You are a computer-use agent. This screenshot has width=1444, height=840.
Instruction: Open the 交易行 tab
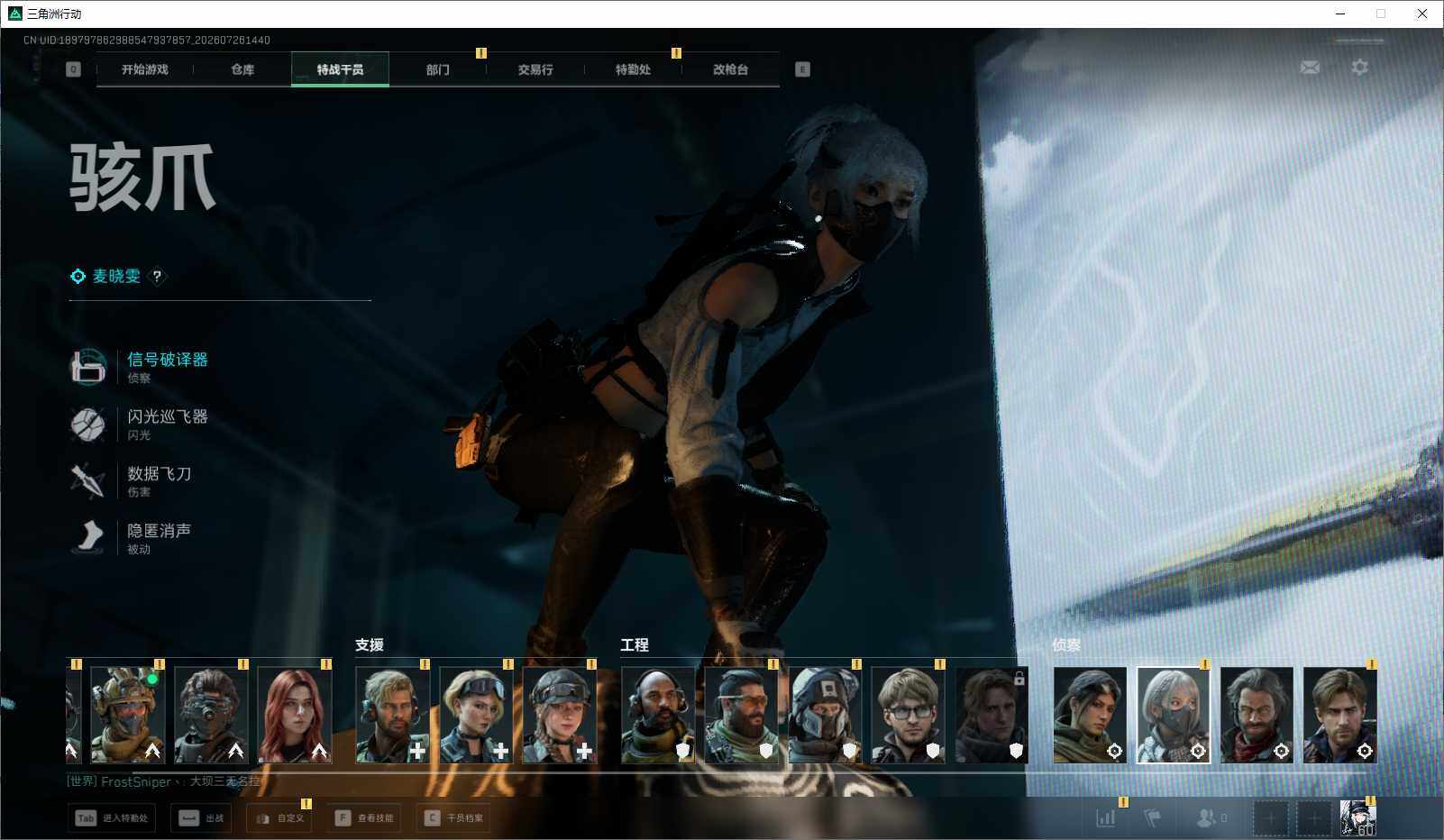coord(535,69)
